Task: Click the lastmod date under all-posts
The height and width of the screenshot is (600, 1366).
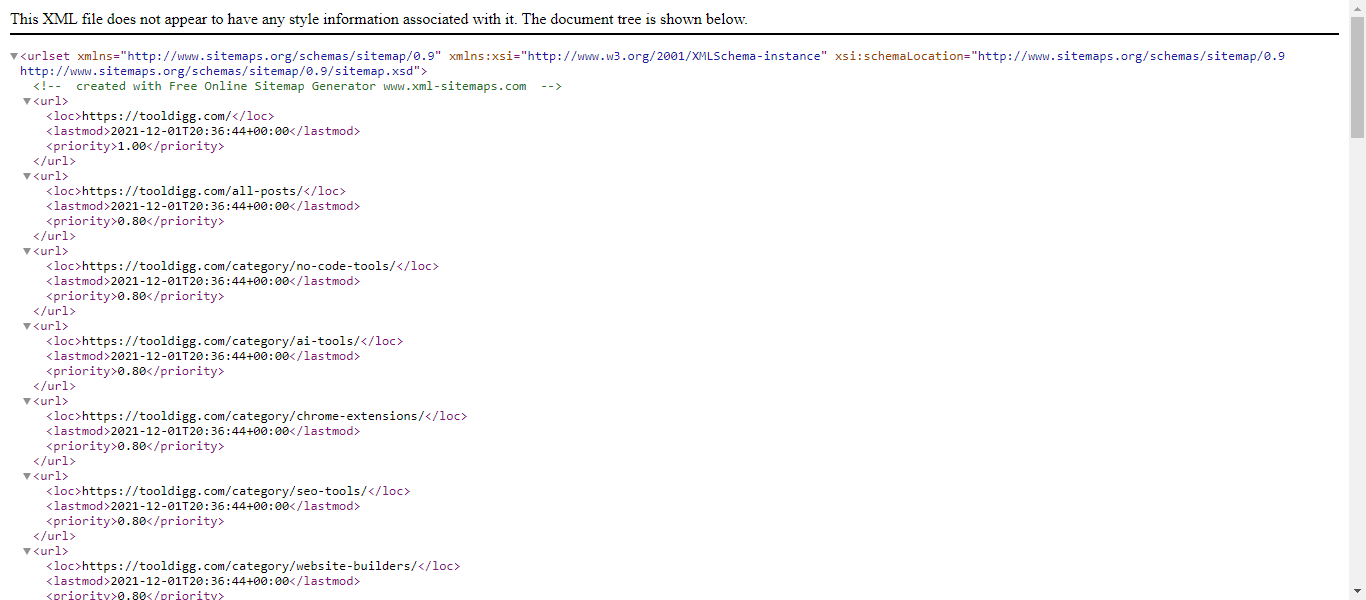Action: pos(199,206)
